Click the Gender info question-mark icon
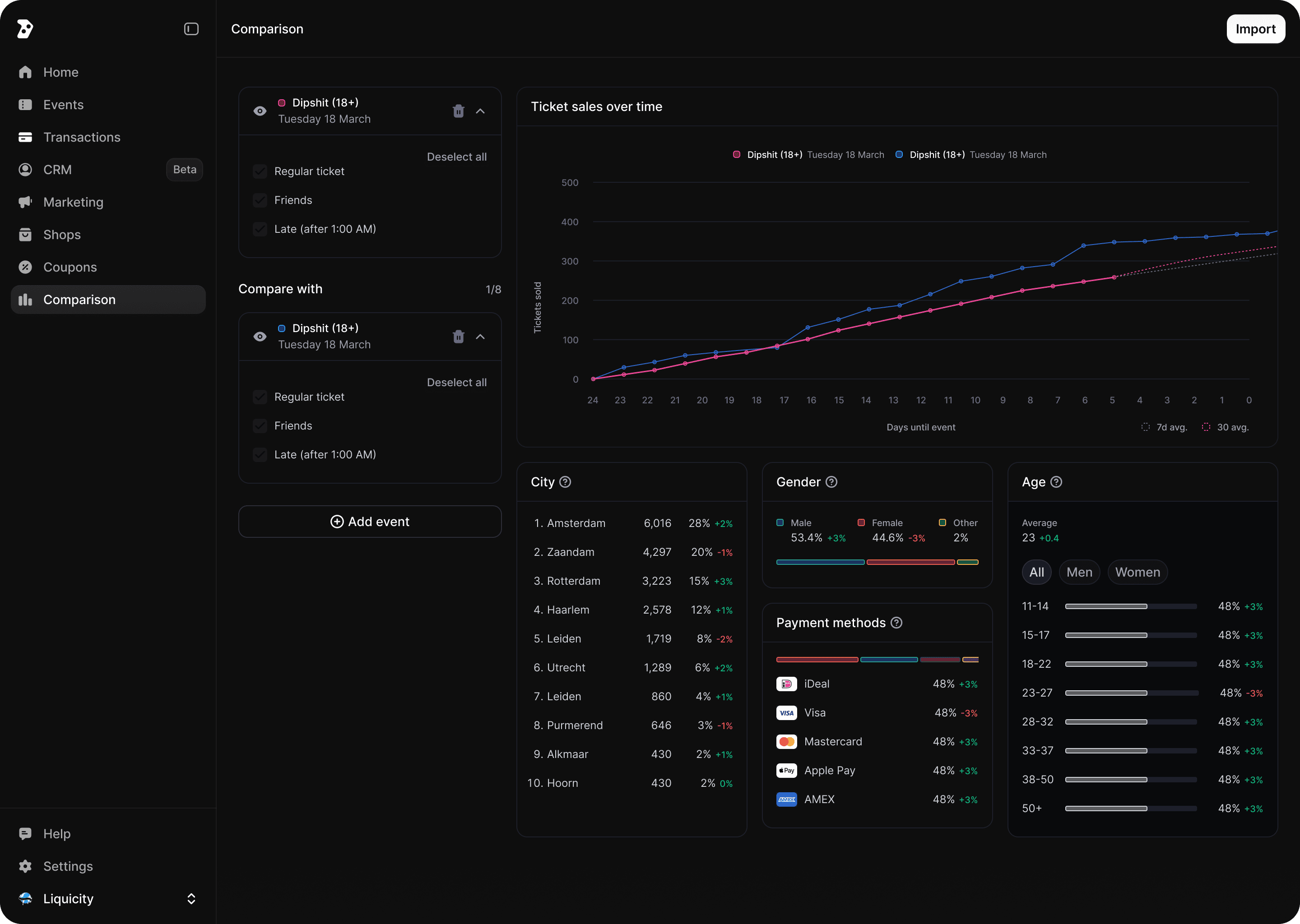This screenshot has height=924, width=1300. tap(831, 482)
